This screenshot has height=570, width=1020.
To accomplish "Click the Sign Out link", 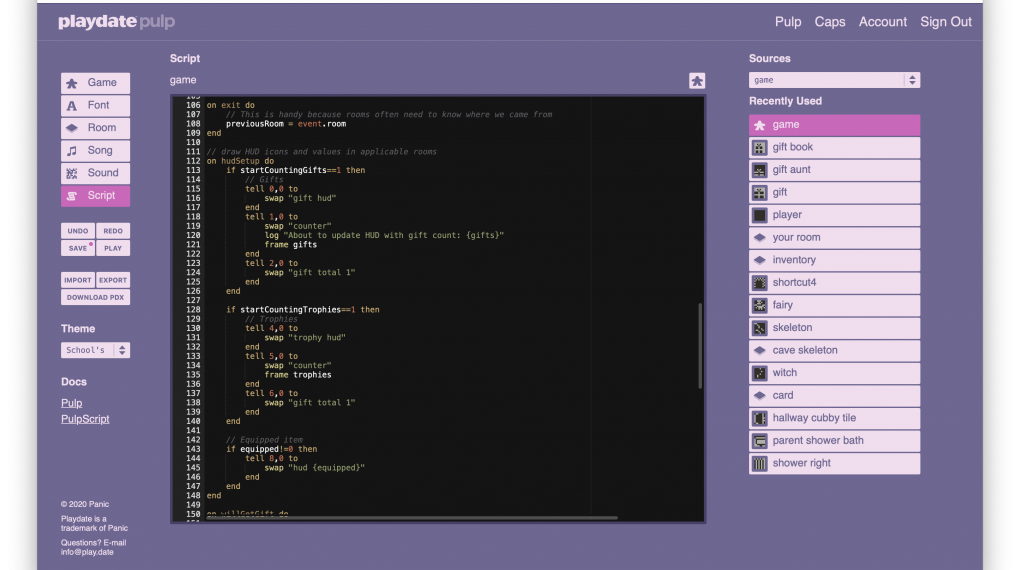I will [945, 22].
